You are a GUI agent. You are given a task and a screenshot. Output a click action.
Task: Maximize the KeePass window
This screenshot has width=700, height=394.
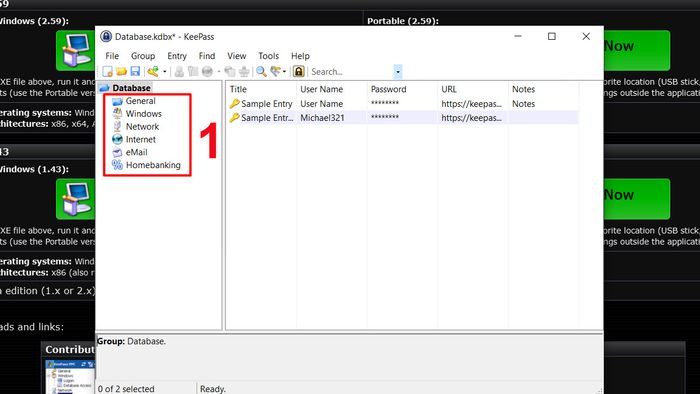coord(552,36)
